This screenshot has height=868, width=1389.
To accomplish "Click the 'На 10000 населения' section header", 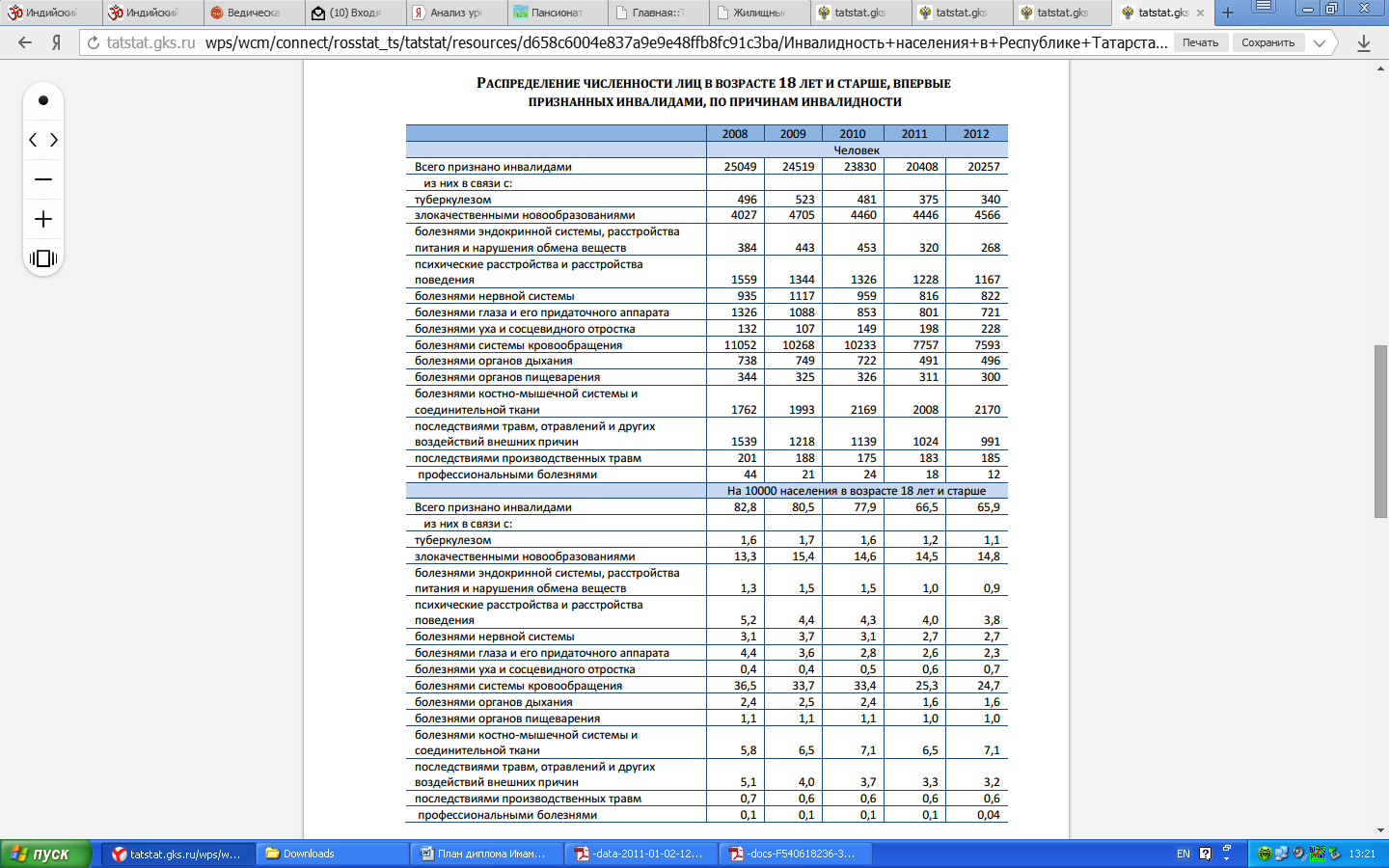I will [x=857, y=491].
